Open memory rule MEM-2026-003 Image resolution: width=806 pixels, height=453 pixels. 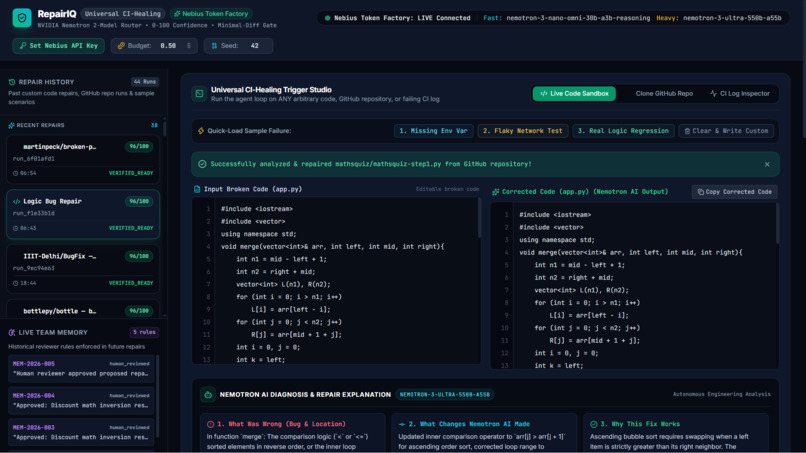coord(81,432)
